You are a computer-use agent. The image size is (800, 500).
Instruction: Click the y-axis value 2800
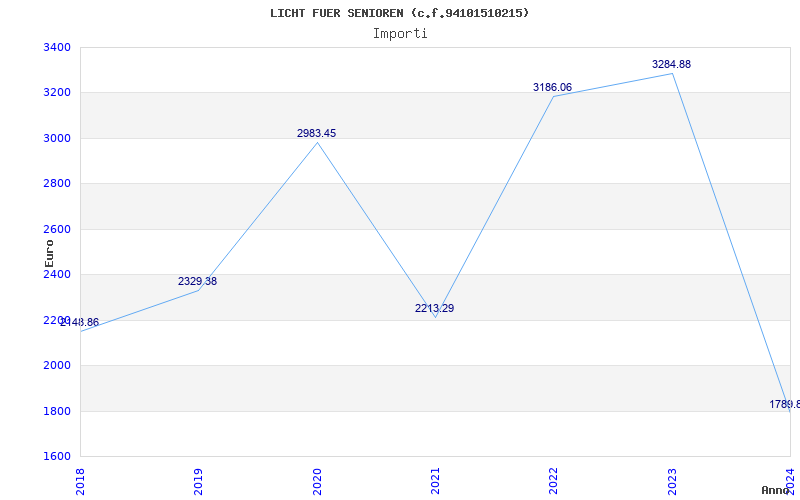(x=57, y=184)
